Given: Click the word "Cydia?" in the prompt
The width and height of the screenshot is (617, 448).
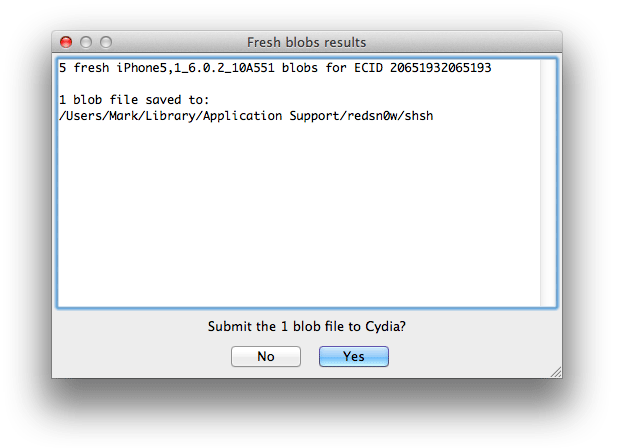Looking at the screenshot, I should coord(383,327).
